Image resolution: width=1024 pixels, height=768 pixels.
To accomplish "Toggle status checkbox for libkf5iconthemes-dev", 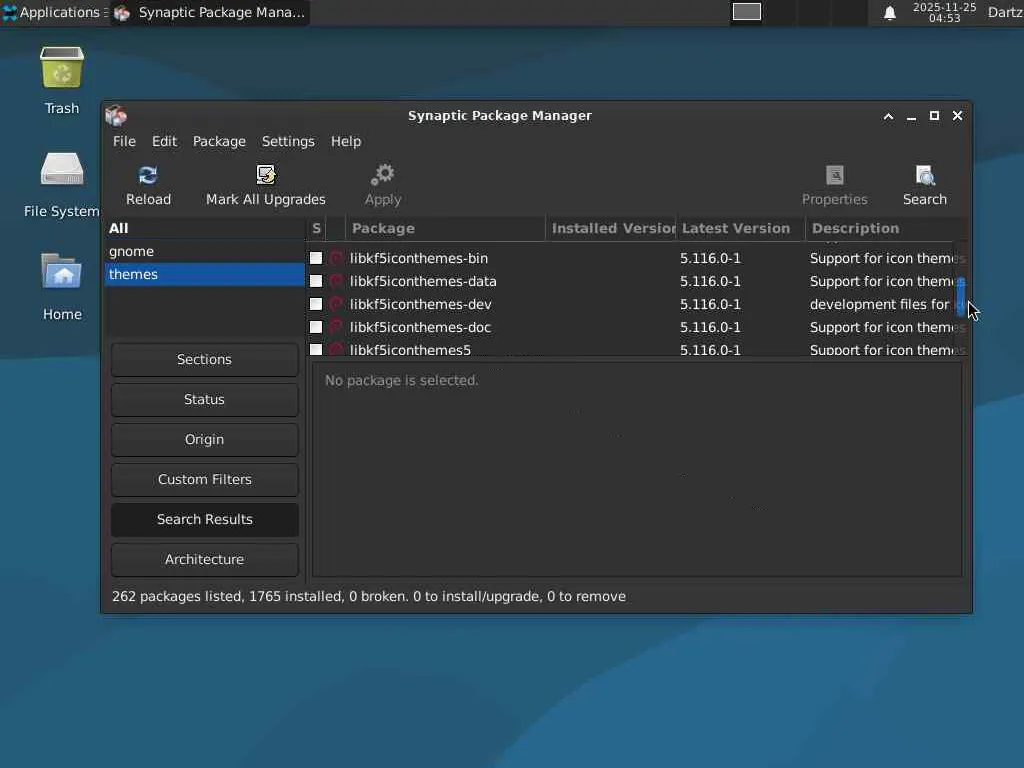I will [x=316, y=304].
